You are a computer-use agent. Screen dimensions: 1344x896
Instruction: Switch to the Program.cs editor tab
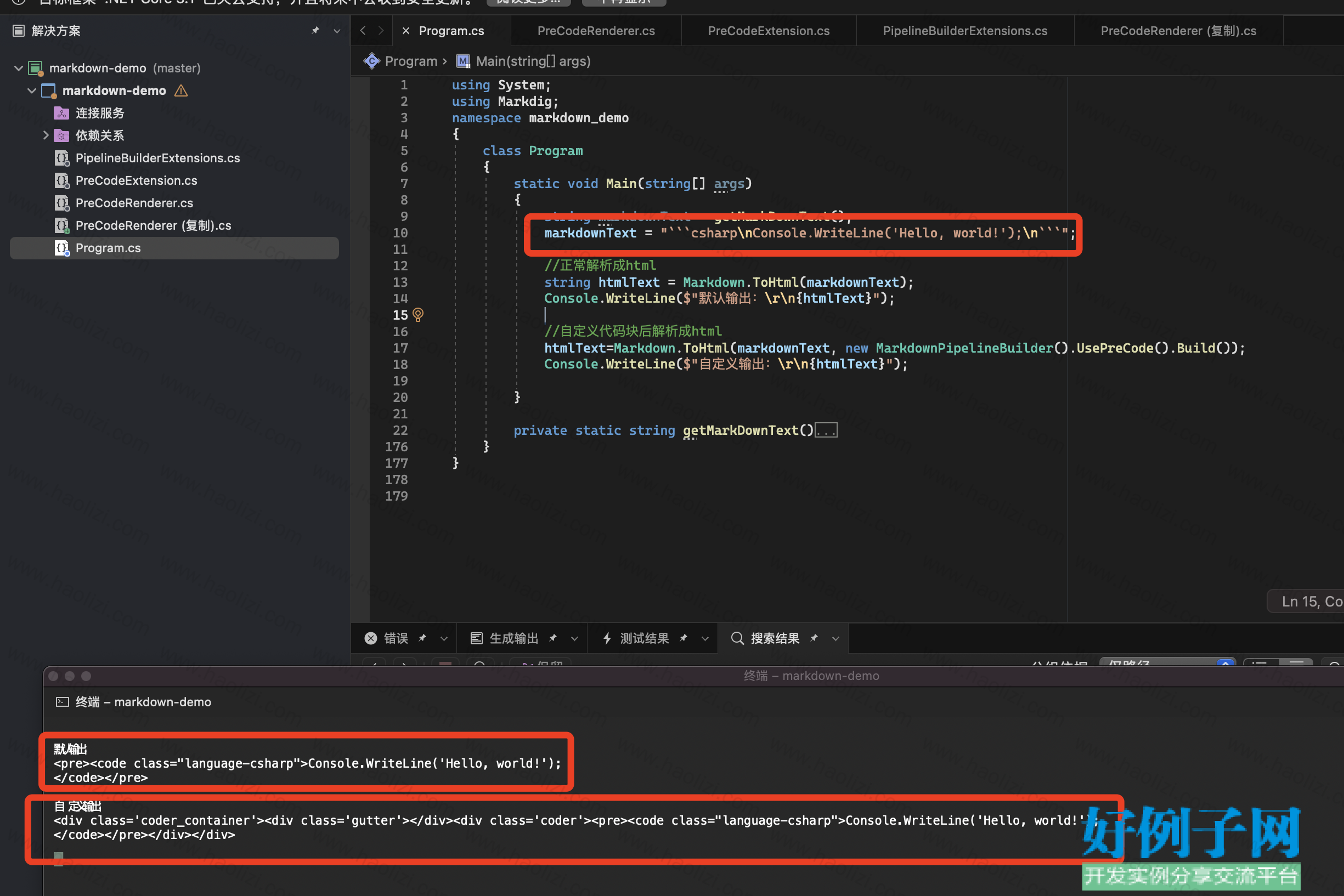point(451,31)
